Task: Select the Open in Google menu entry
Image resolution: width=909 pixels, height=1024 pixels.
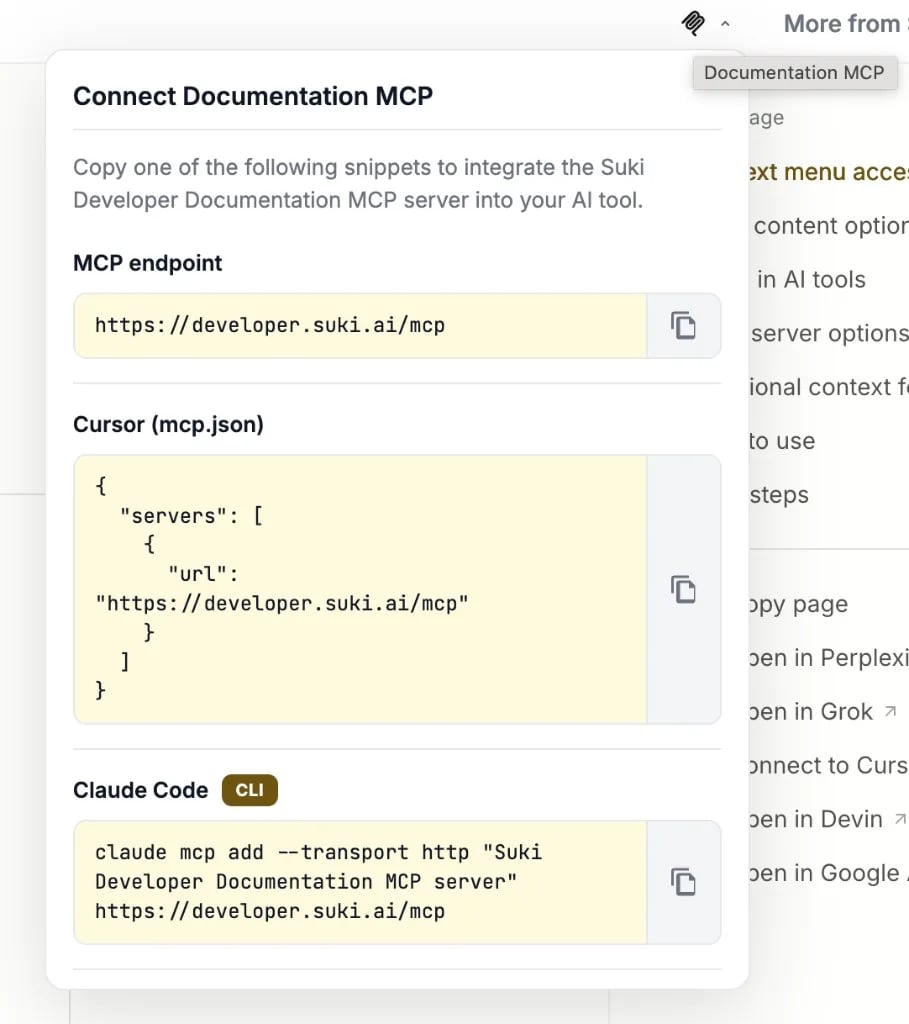Action: click(829, 872)
